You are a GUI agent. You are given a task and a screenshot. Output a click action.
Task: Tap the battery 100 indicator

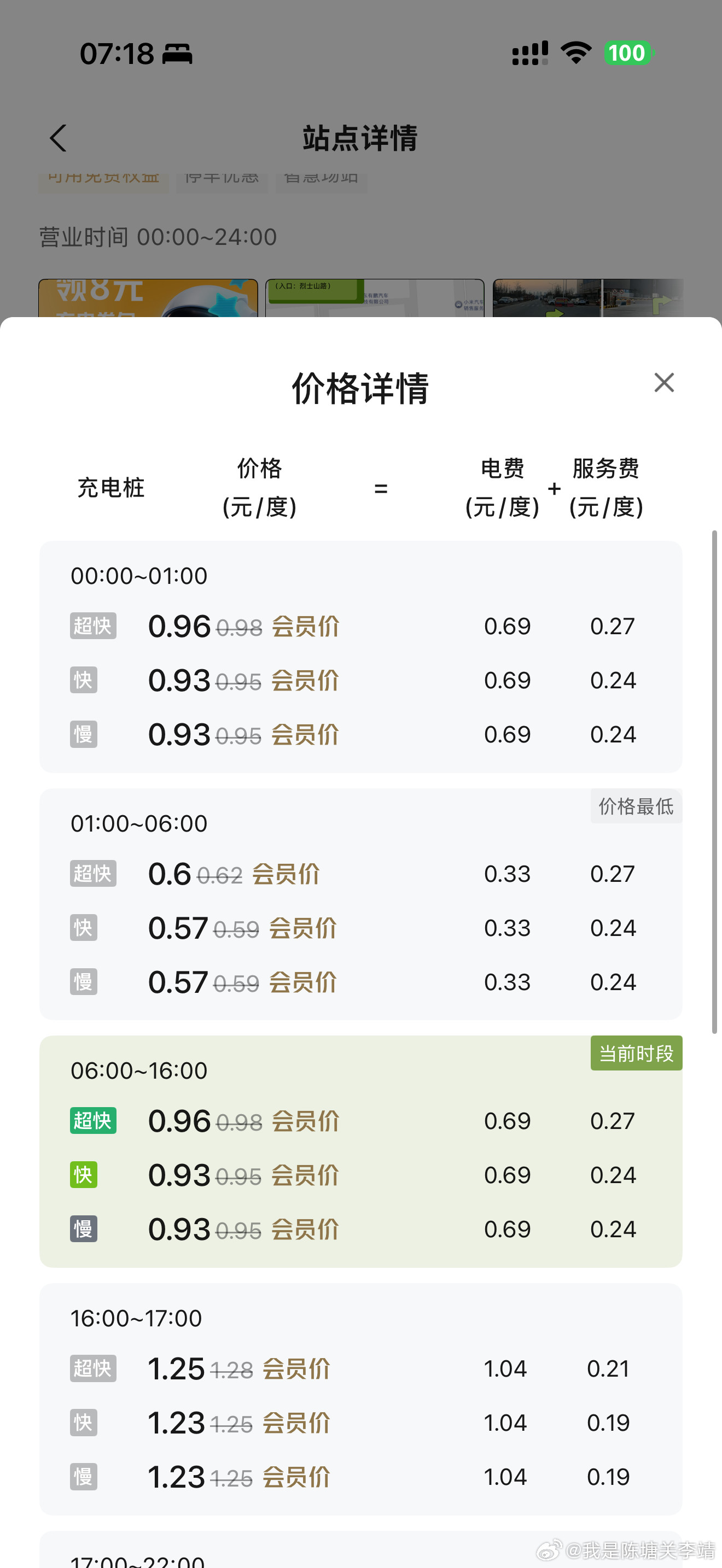[629, 53]
